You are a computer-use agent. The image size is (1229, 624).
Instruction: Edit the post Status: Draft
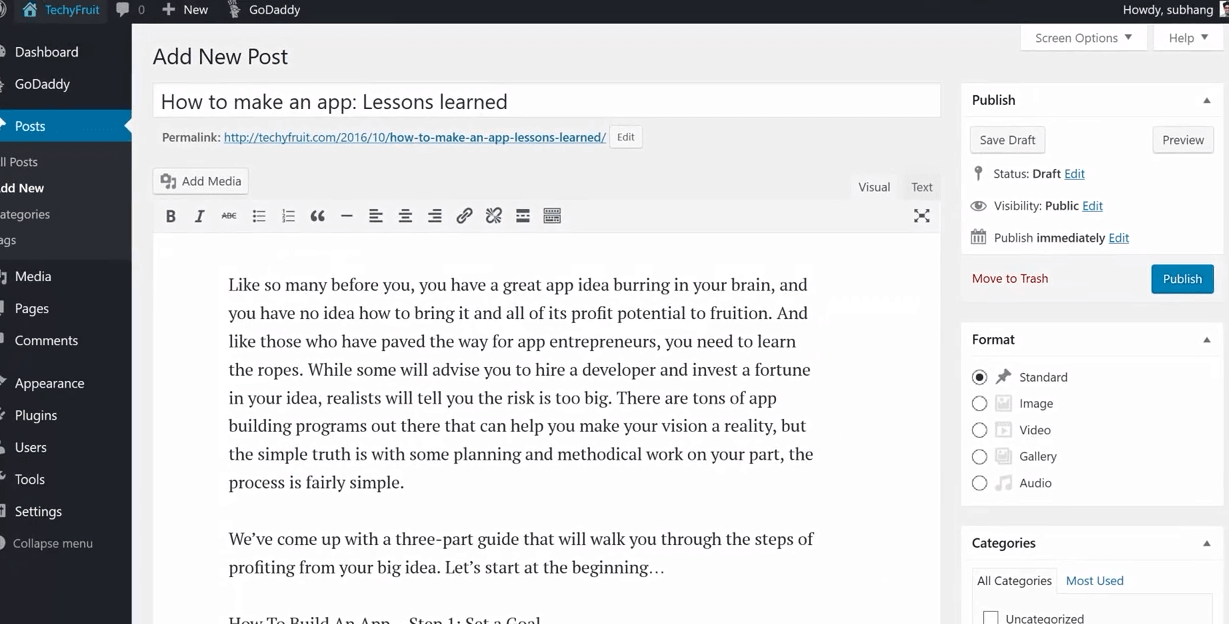pyautogui.click(x=1074, y=174)
